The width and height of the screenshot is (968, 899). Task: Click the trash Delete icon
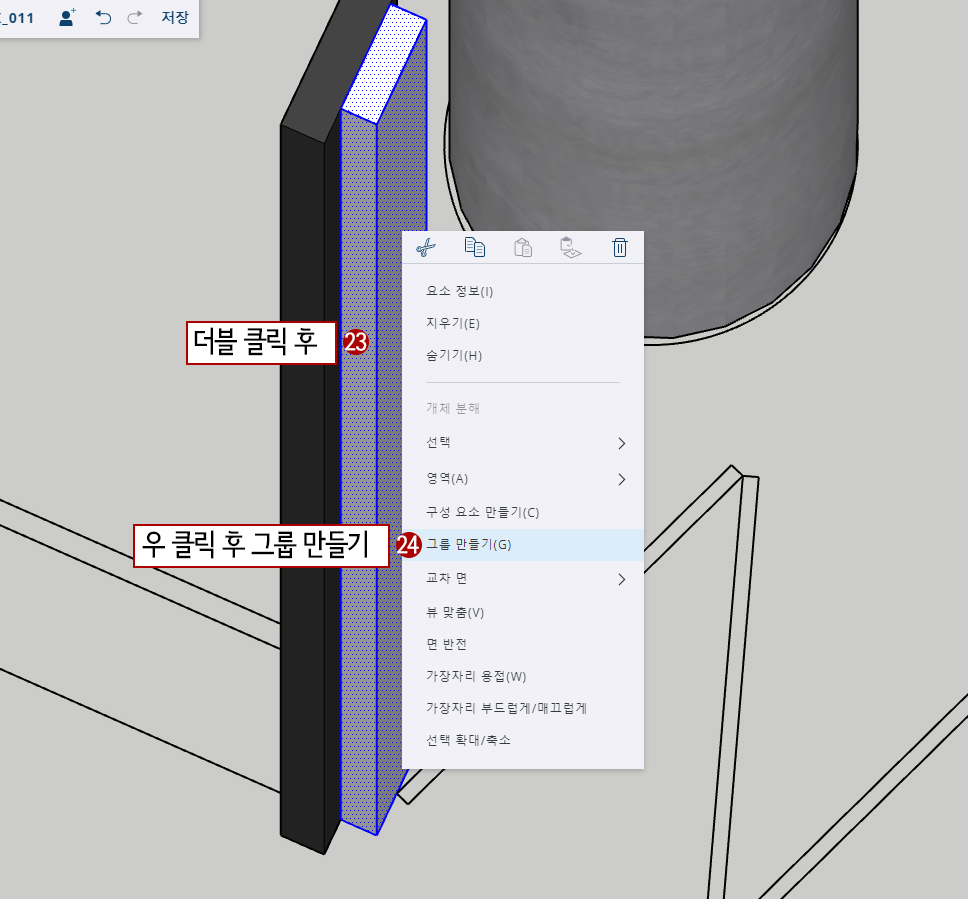click(620, 248)
